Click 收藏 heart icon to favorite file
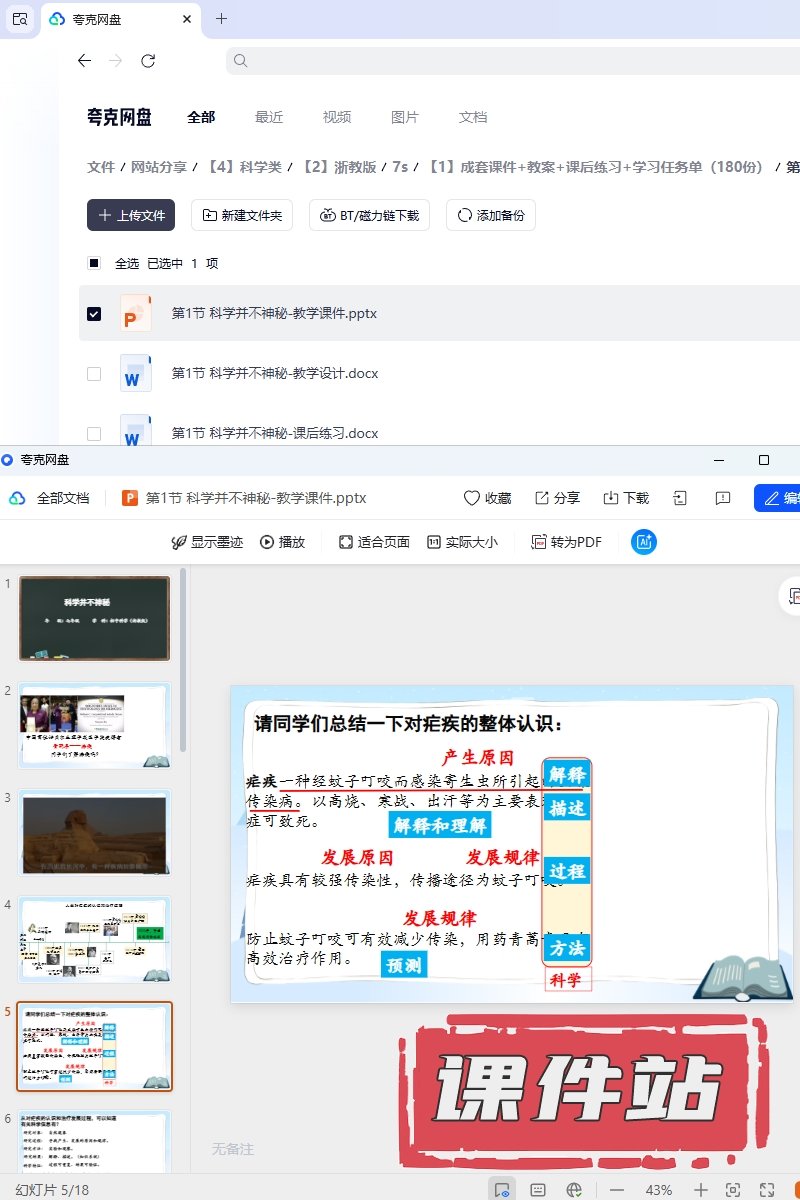The height and width of the screenshot is (1200, 800). pyautogui.click(x=487, y=498)
